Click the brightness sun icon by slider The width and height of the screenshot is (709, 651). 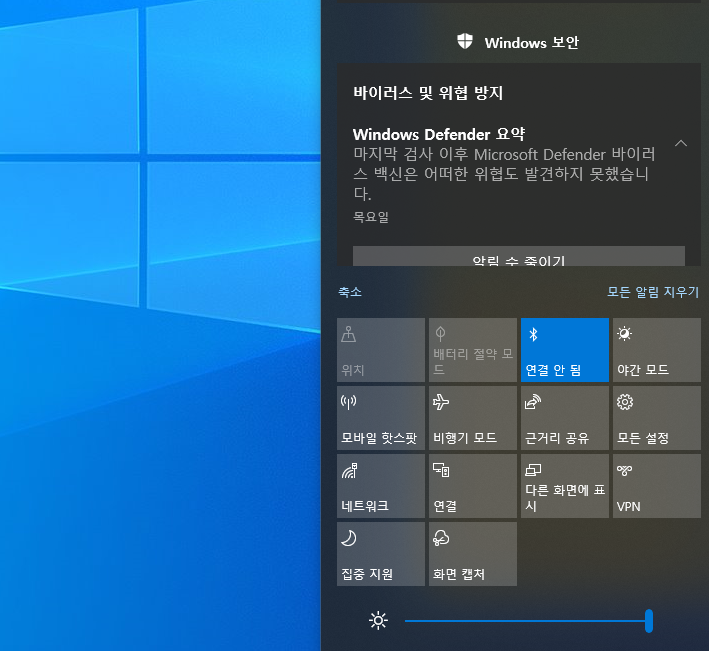click(378, 620)
